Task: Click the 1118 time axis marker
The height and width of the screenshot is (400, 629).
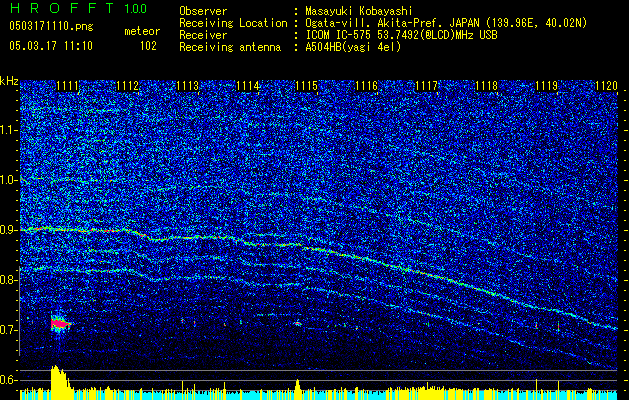Action: [487, 85]
